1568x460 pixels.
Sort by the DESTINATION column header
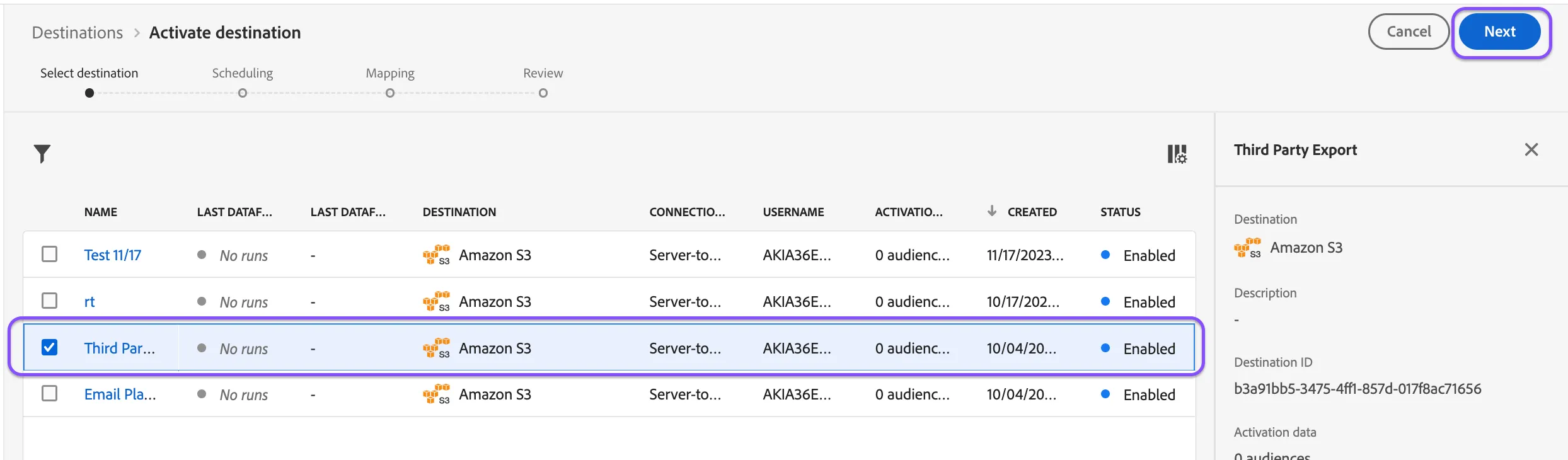tap(459, 212)
